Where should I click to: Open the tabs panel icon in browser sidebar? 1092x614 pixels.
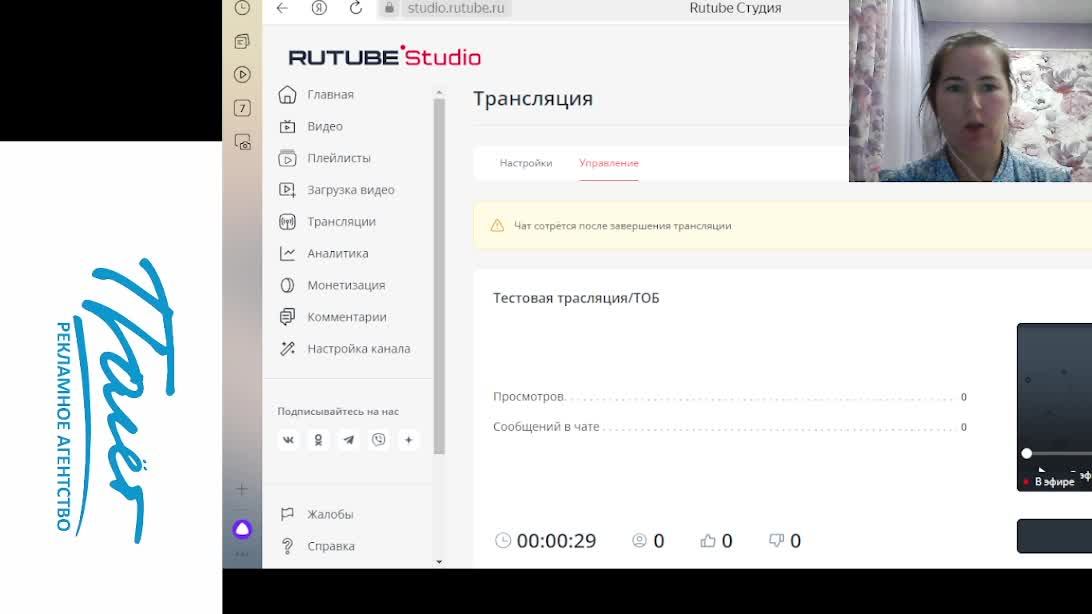coord(242,42)
